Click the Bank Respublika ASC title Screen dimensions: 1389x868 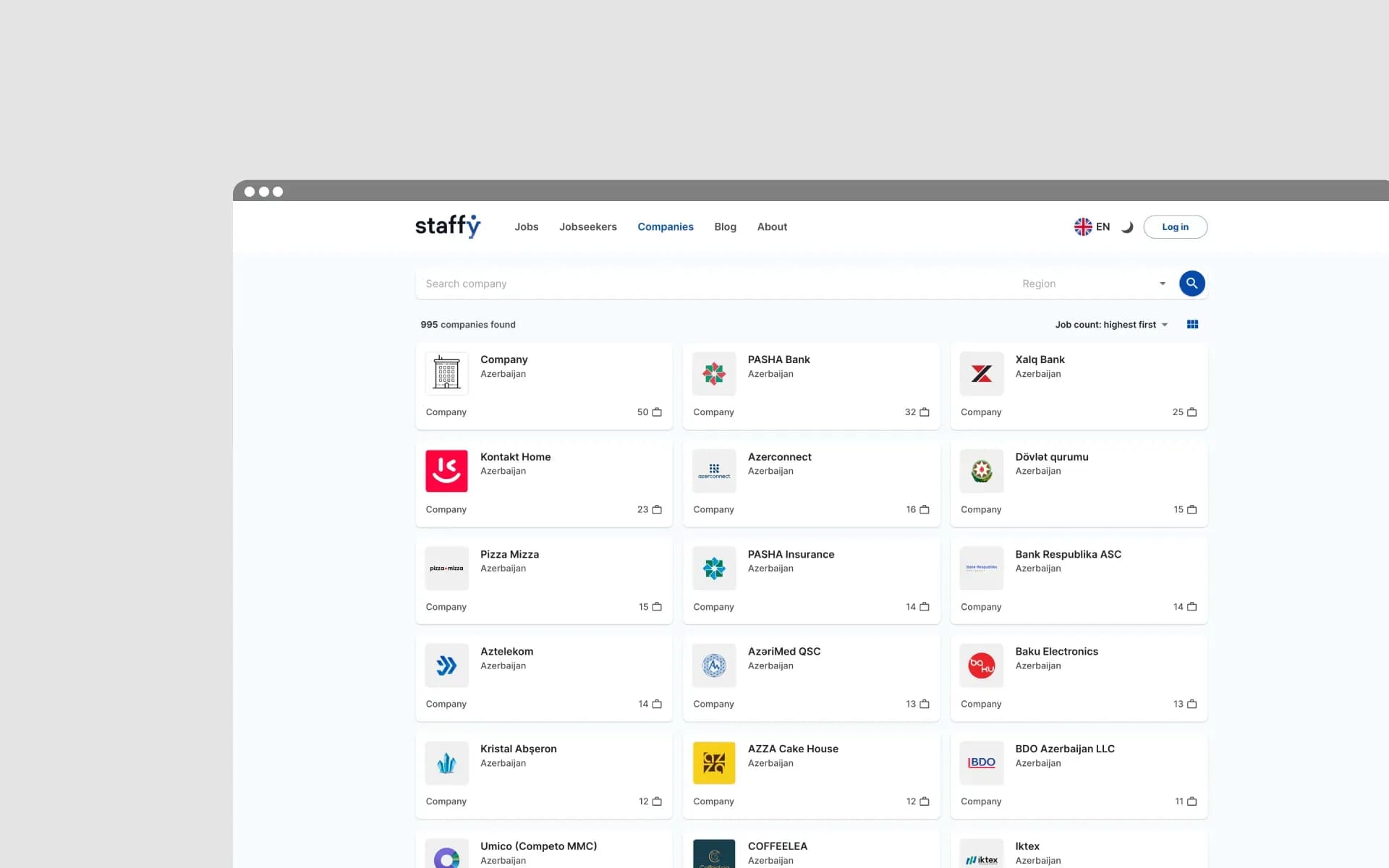coord(1068,555)
